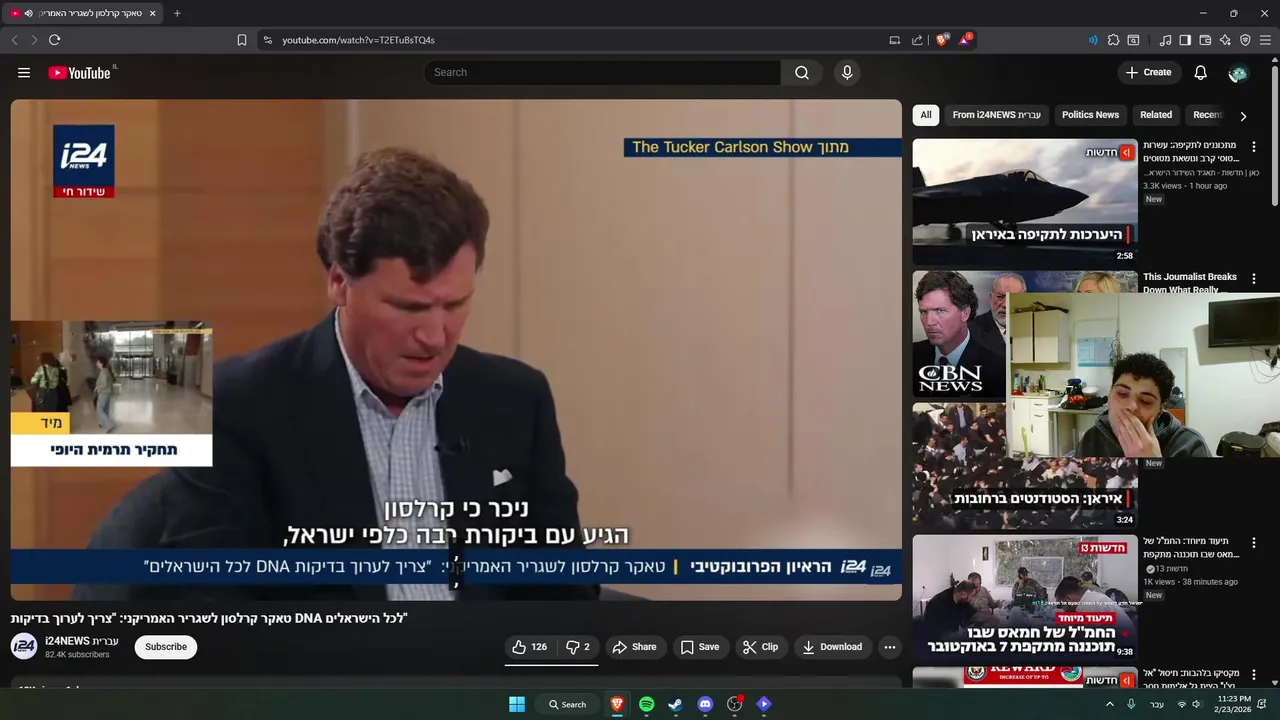
Task: Open the Hamas commander video thumbnail
Action: pos(1025,598)
